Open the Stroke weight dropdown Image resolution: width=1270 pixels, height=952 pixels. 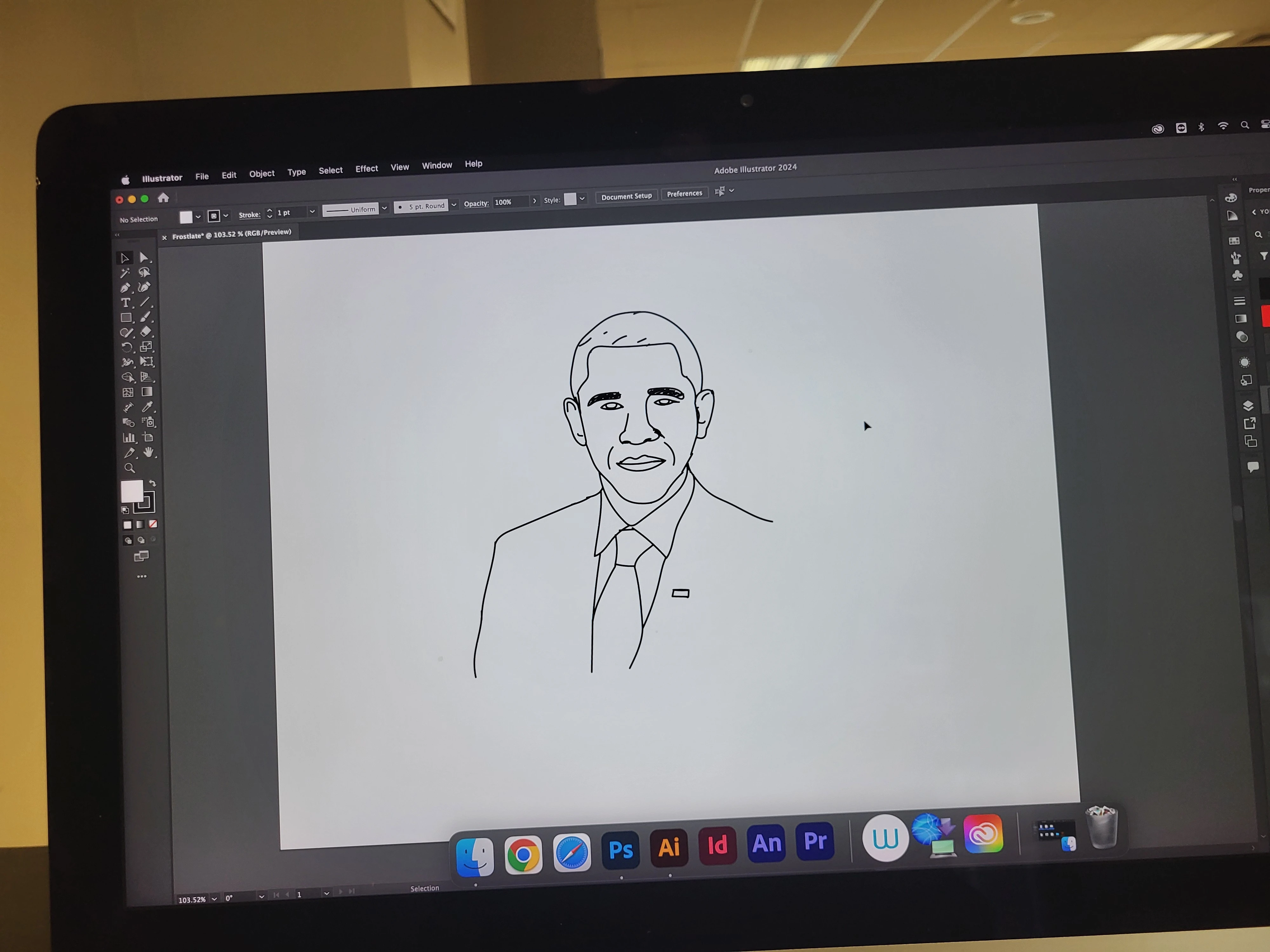313,212
